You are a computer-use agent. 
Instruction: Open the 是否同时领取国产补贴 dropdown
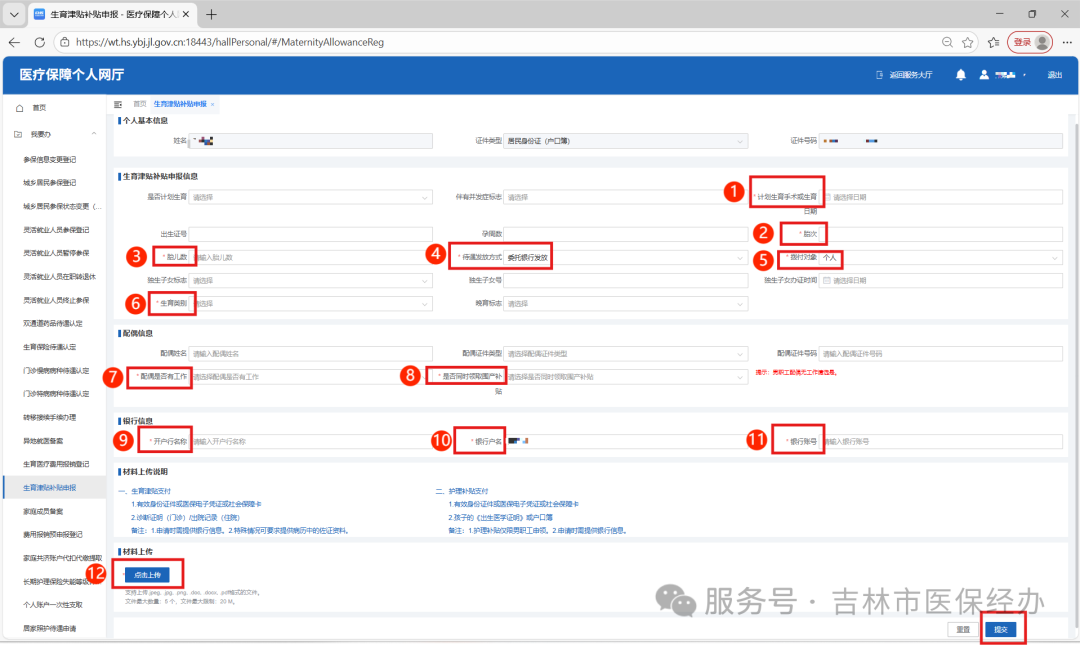tap(625, 377)
